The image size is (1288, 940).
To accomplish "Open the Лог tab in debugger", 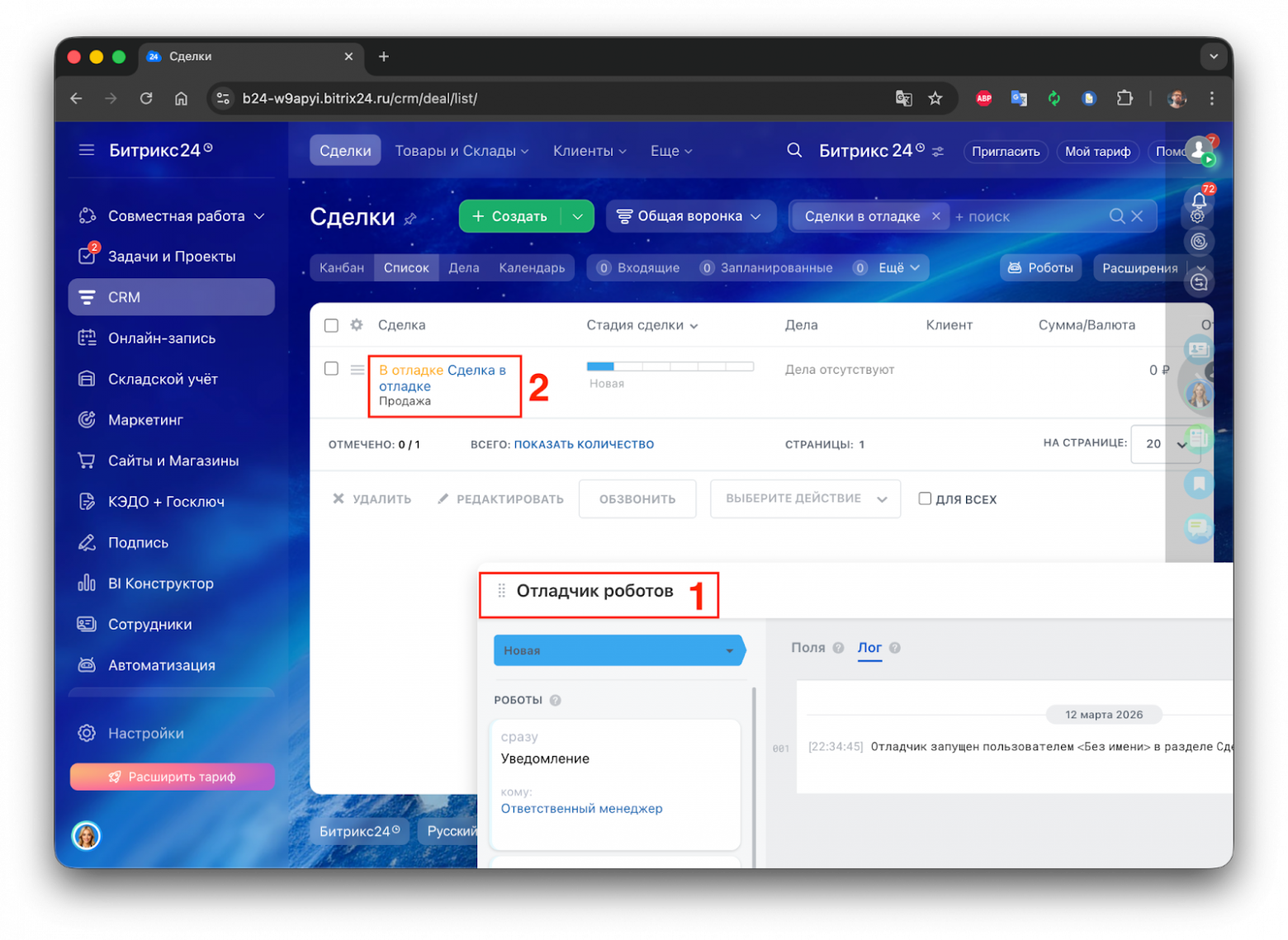I will 869,648.
